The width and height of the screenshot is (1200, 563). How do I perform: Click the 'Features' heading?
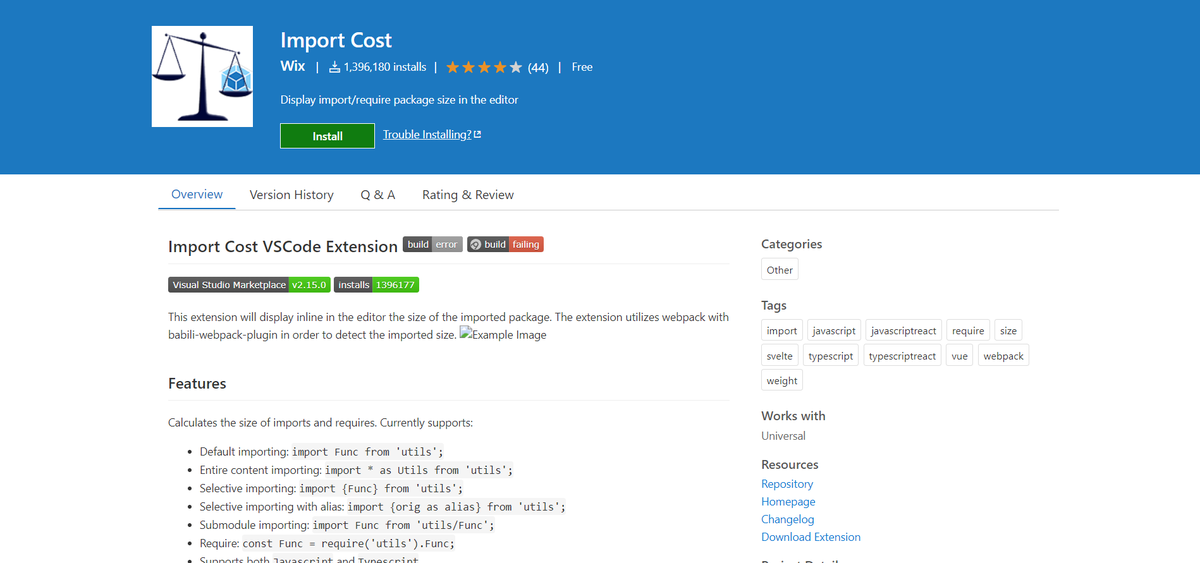197,384
